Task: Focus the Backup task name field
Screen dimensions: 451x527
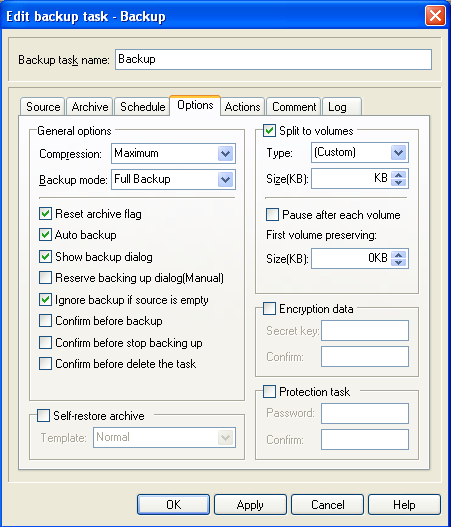Action: [x=273, y=59]
